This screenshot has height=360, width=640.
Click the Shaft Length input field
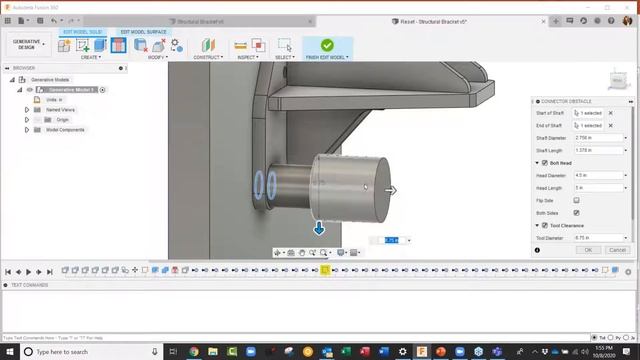[598, 151]
